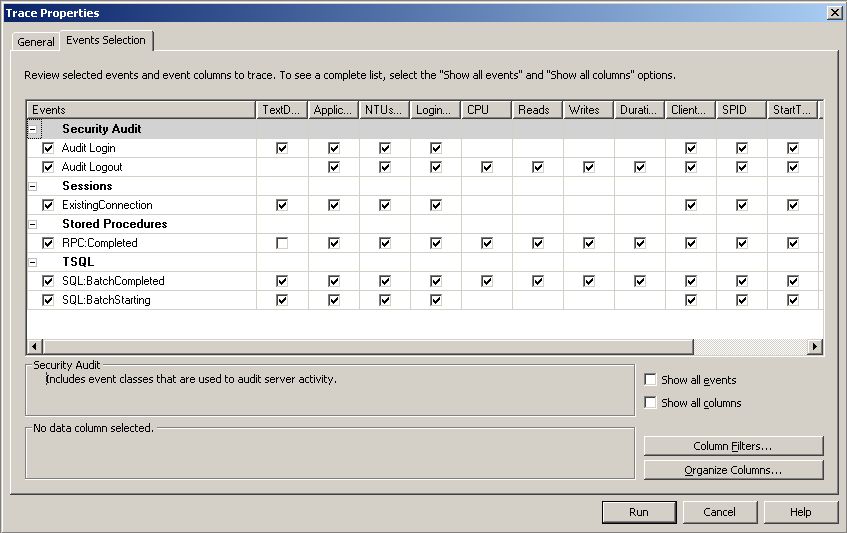Uncheck the Audit Login event checkbox
This screenshot has width=847, height=533.
(x=48, y=148)
